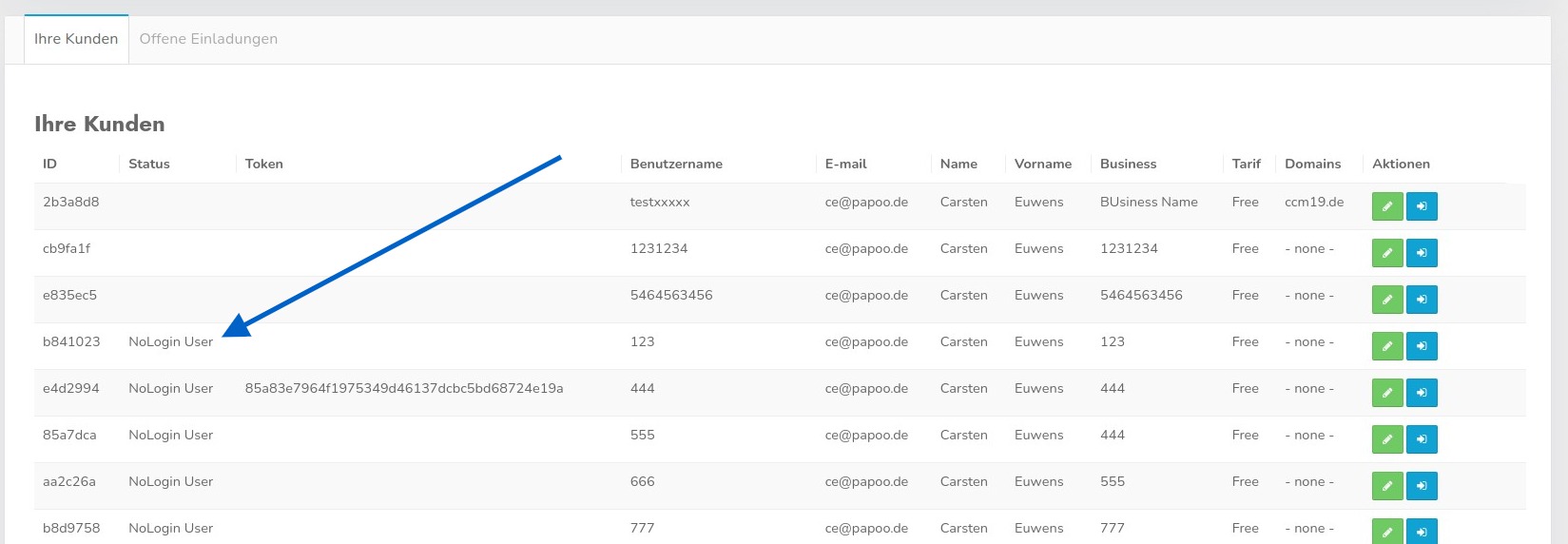Viewport: 1568px width, 544px height.
Task: Log in as customer e835ec5
Action: pos(1422,300)
